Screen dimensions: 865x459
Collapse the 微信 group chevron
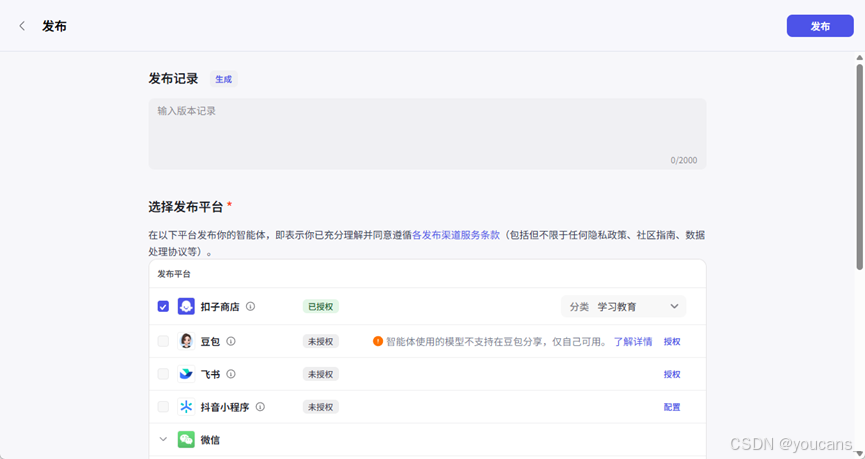click(x=163, y=440)
